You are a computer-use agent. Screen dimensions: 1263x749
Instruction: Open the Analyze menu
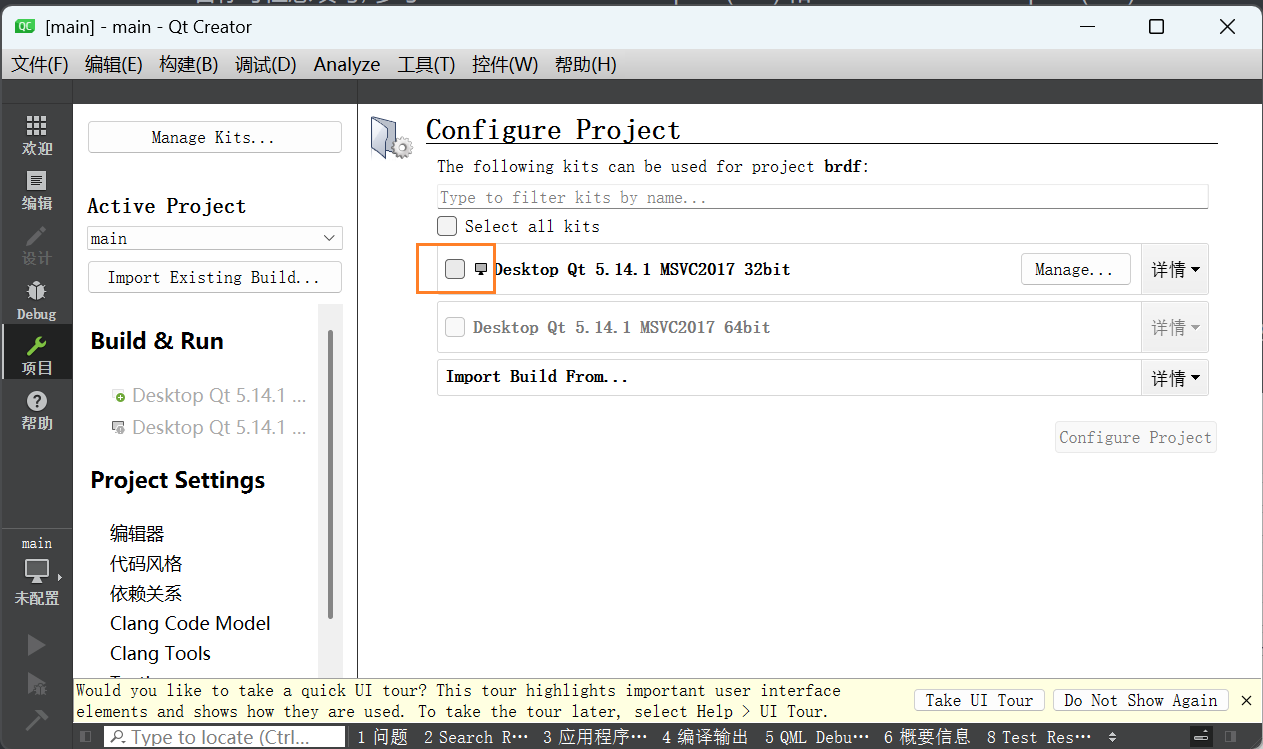coord(346,65)
